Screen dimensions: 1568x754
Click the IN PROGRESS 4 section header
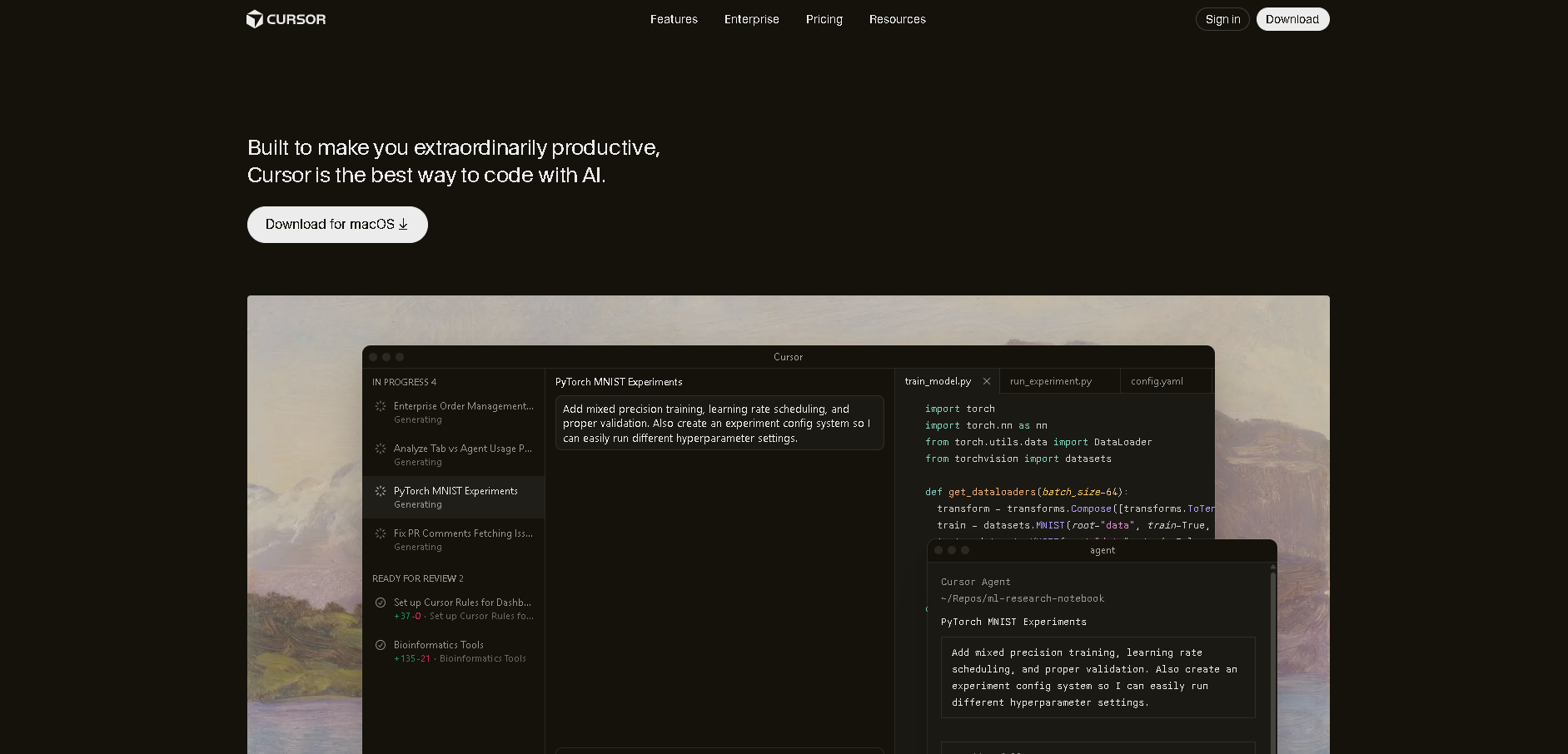(404, 382)
